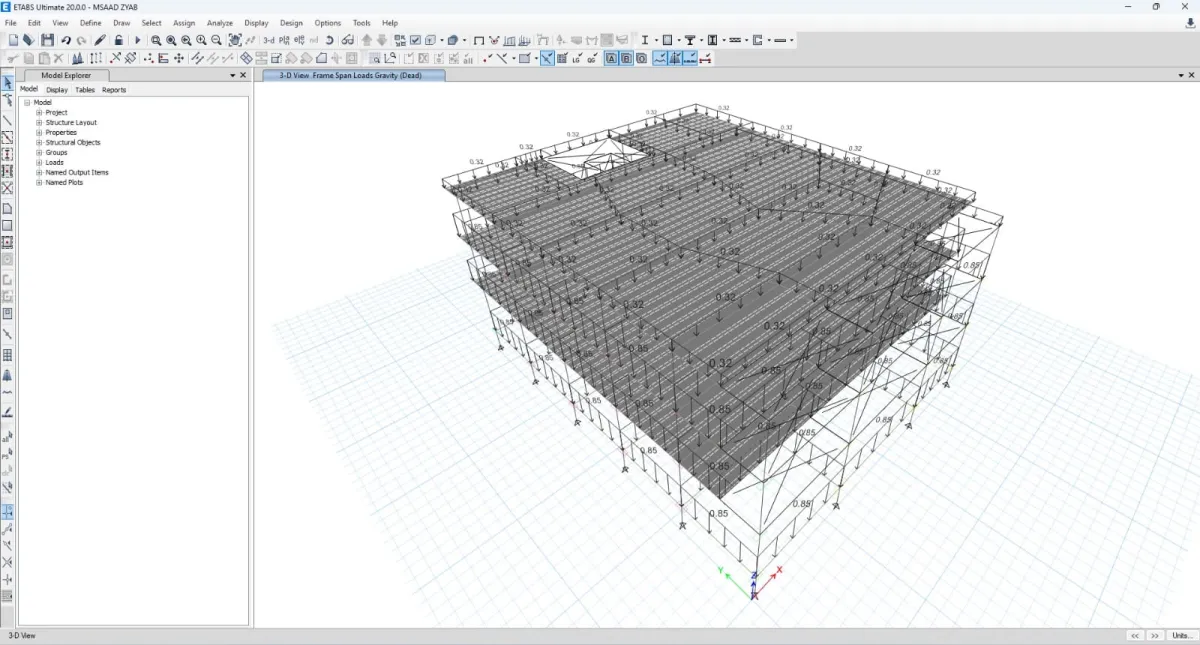Switch to the Tables tab in Model Explorer

click(85, 90)
